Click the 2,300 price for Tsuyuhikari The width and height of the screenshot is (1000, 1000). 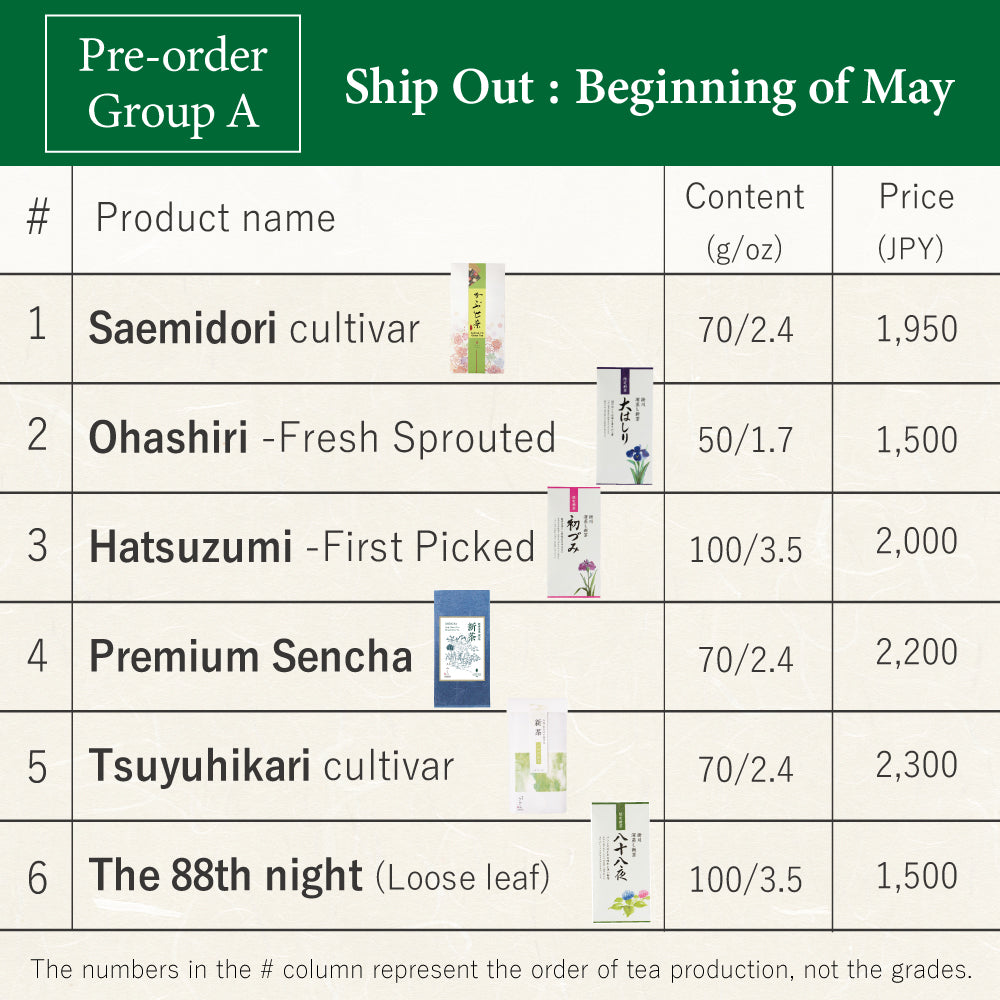[x=916, y=765]
